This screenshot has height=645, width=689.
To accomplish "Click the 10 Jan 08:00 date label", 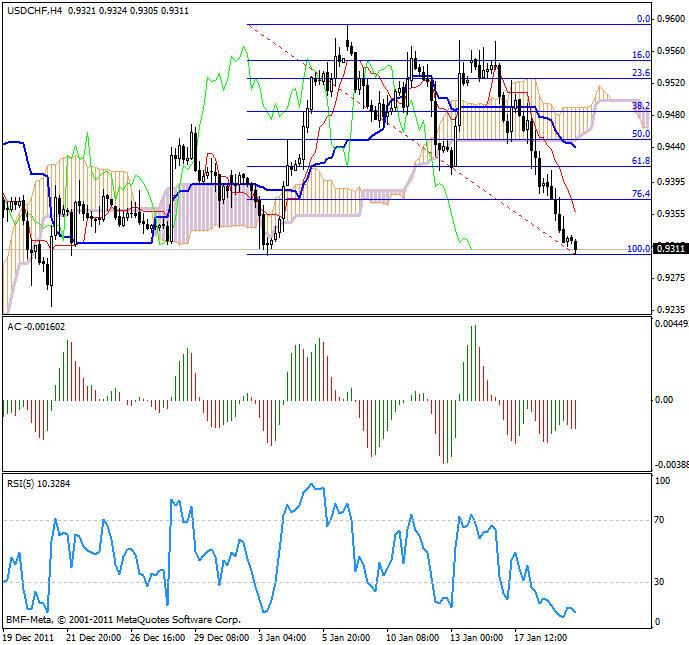I will 413,638.
